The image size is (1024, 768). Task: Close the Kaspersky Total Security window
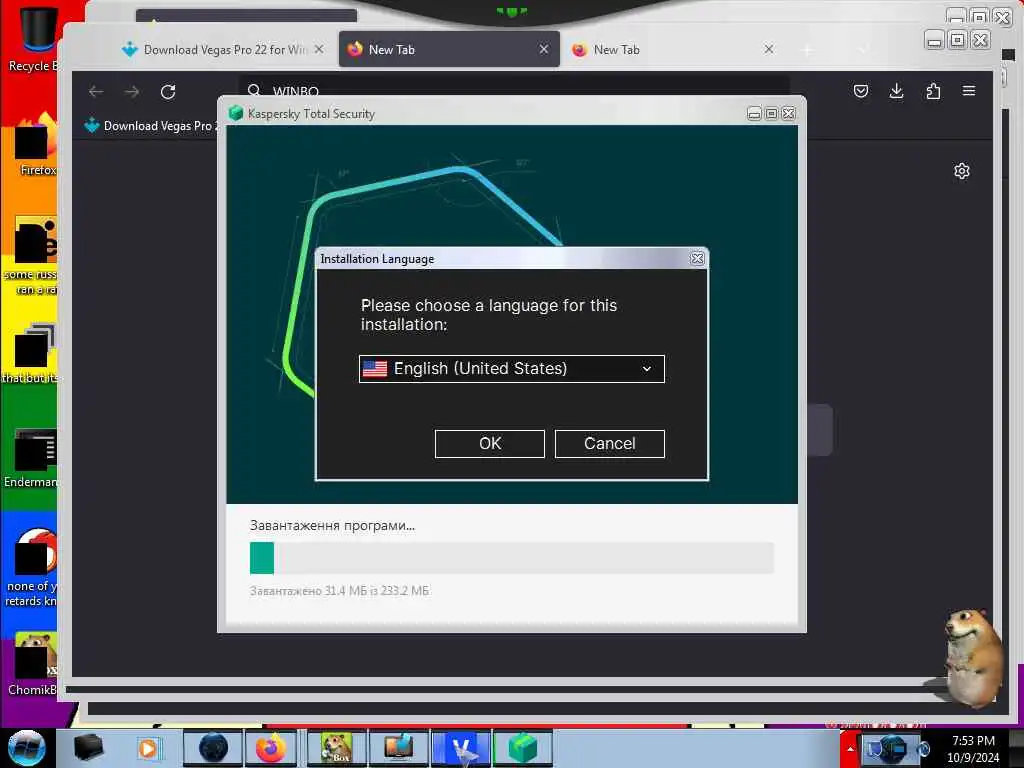[788, 114]
